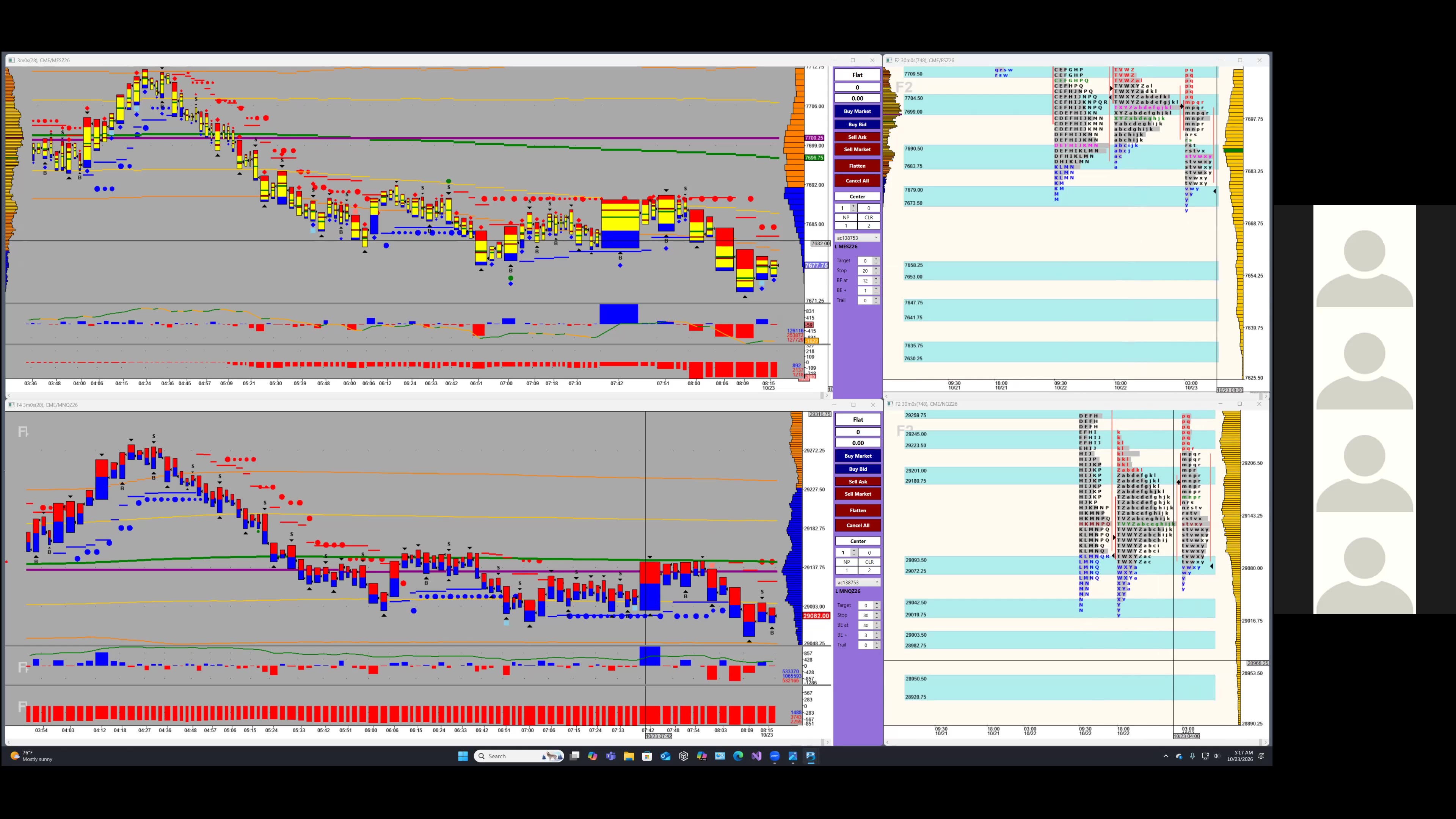Image resolution: width=1456 pixels, height=819 pixels.
Task: Click Sell Market in the MNQZ26 panel
Action: click(x=857, y=494)
